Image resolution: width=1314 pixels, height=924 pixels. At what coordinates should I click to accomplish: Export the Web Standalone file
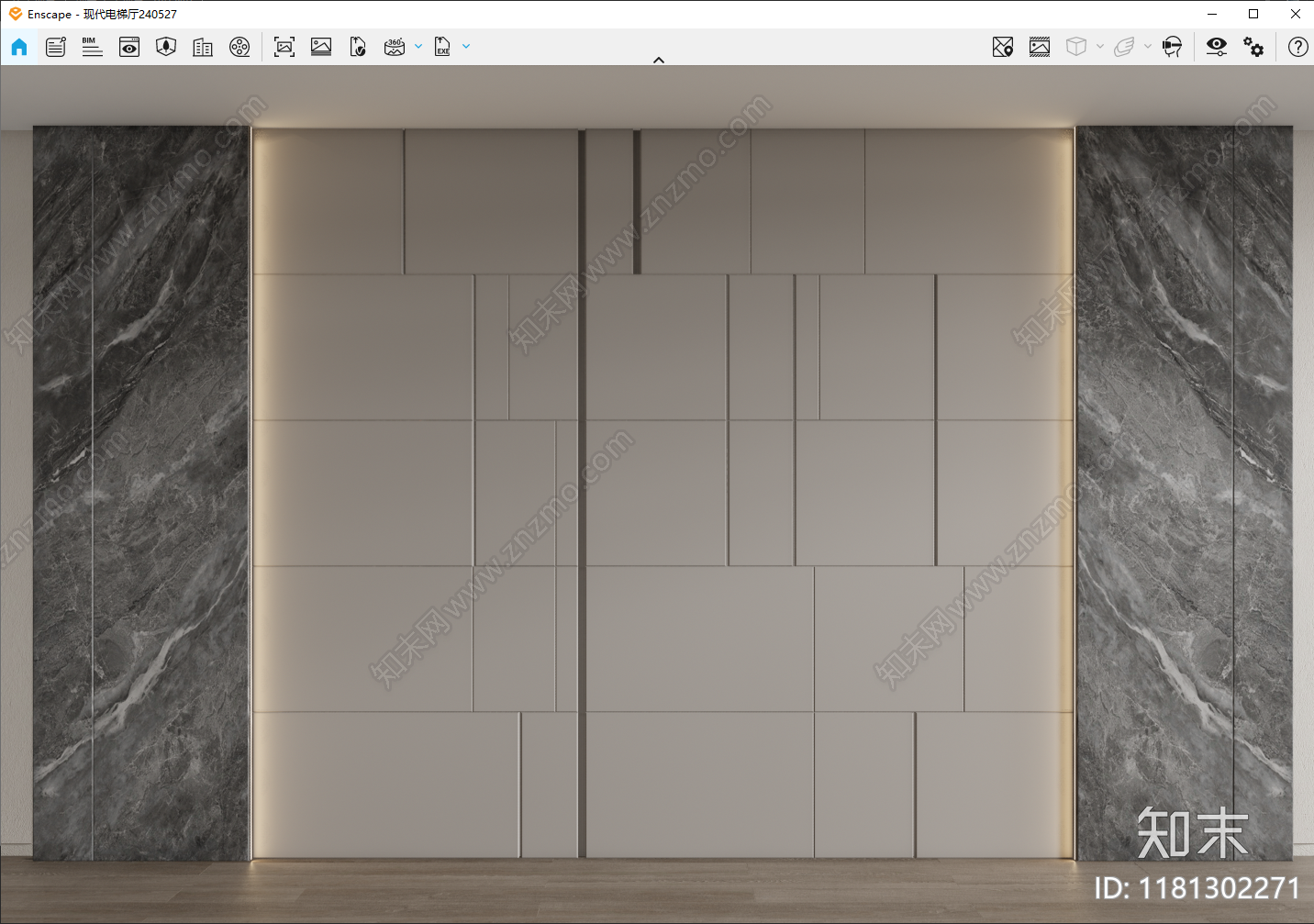[358, 47]
